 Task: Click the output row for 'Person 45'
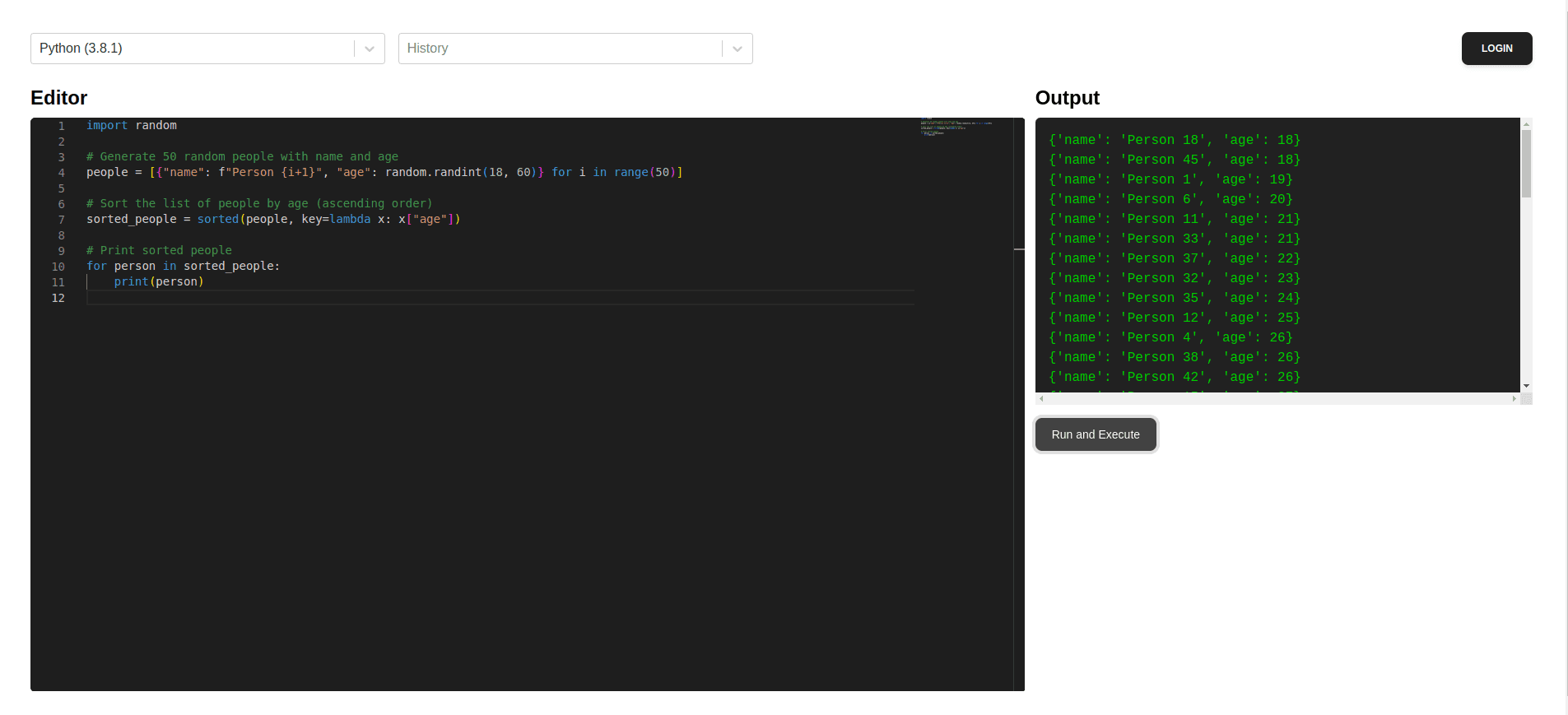(1175, 160)
